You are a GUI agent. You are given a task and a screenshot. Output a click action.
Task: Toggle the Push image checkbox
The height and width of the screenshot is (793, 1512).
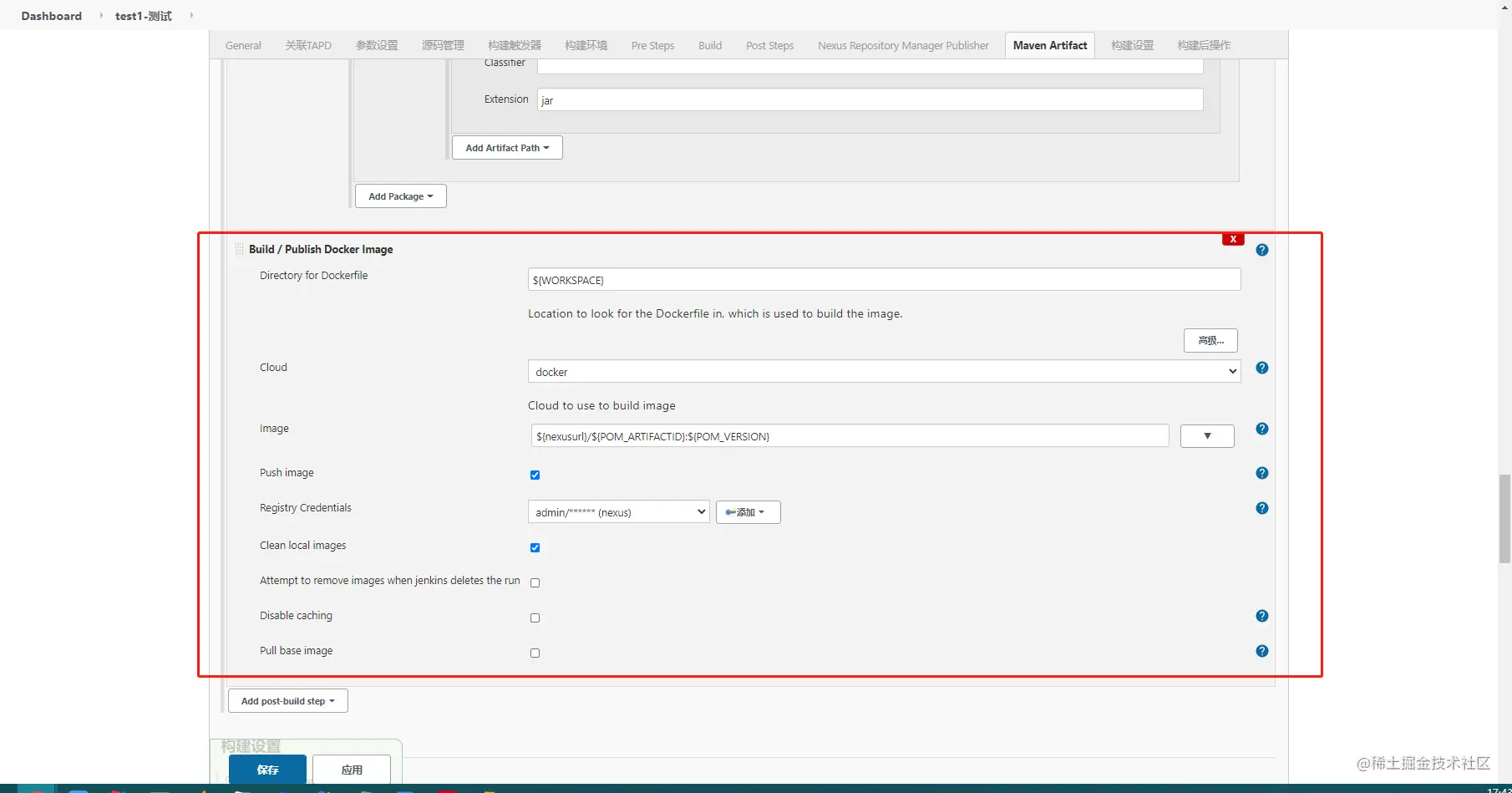[x=535, y=475]
